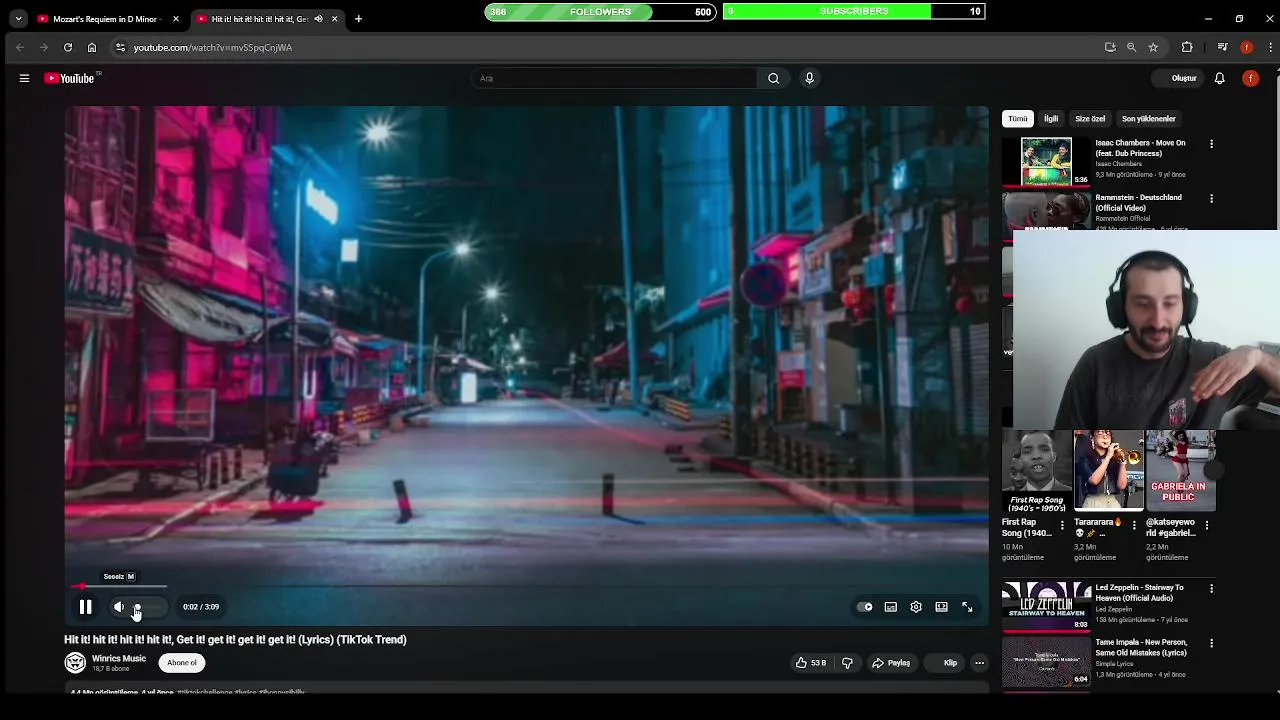
Task: Mute the video using the speaker icon
Action: (x=119, y=607)
